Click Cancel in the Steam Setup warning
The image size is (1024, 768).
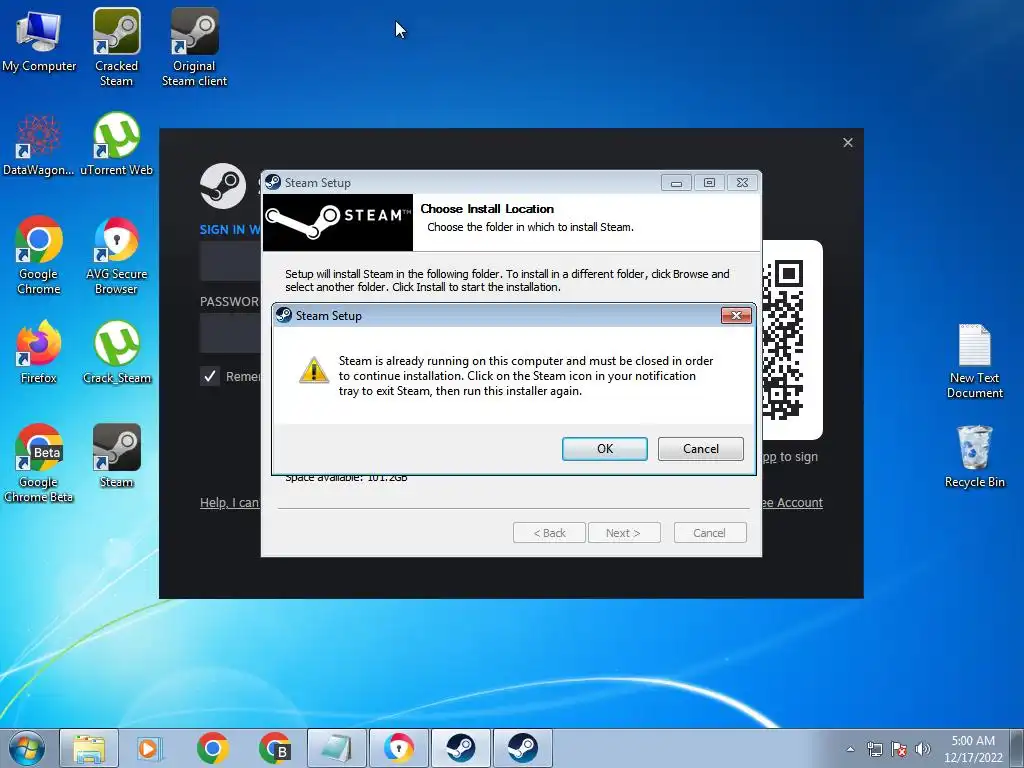pos(701,449)
